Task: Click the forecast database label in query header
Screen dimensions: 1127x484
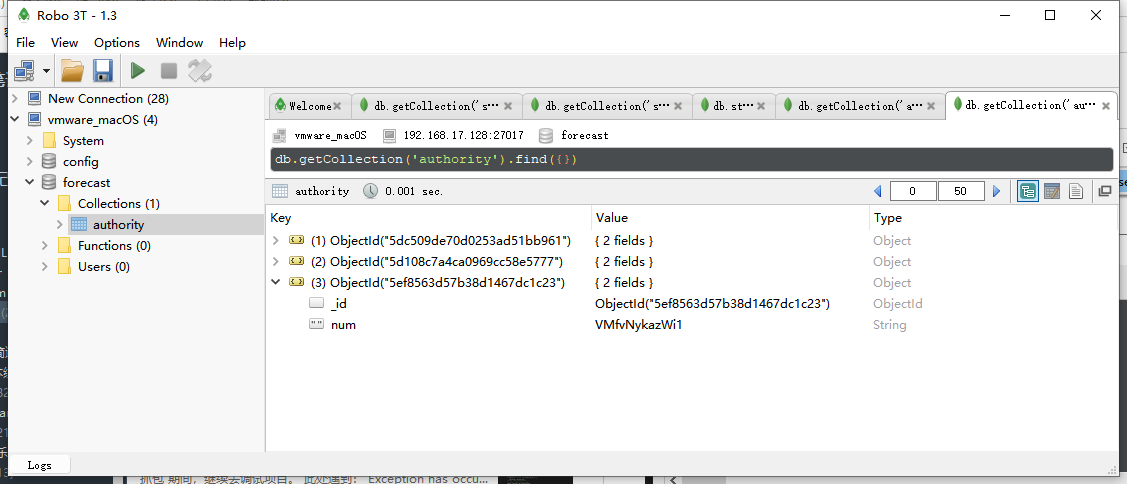Action: pos(585,135)
